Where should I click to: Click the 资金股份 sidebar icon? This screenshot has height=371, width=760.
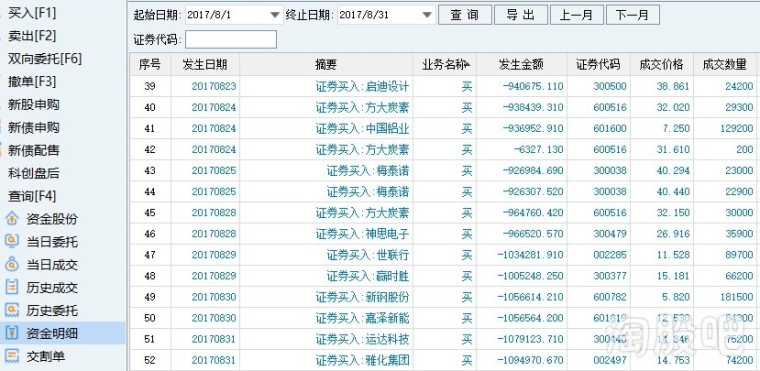point(11,219)
